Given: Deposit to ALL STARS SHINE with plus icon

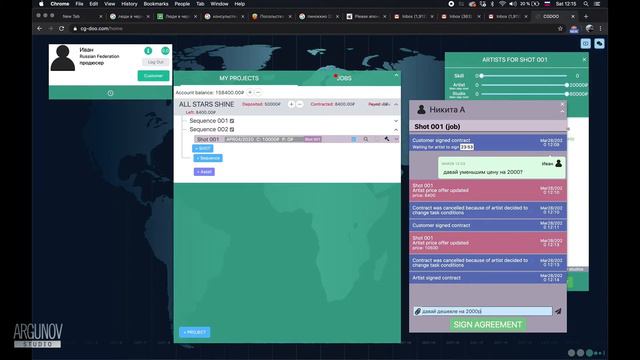Looking at the screenshot, I should pyautogui.click(x=291, y=104).
